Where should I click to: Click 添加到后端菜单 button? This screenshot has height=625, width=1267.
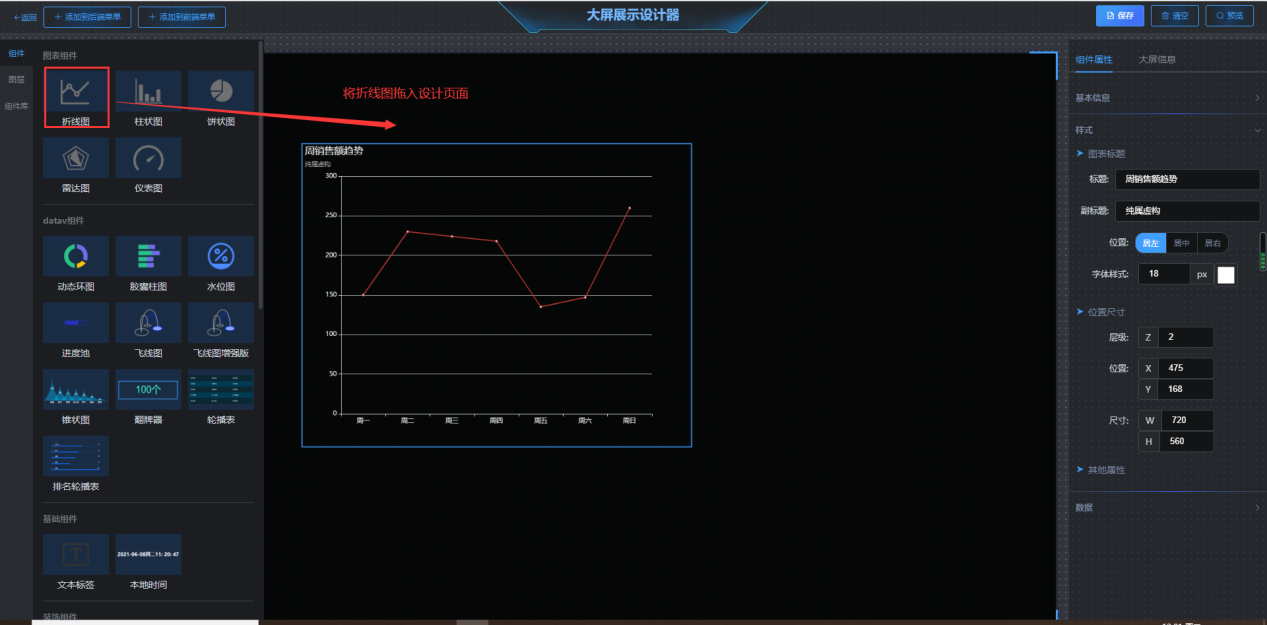(88, 17)
